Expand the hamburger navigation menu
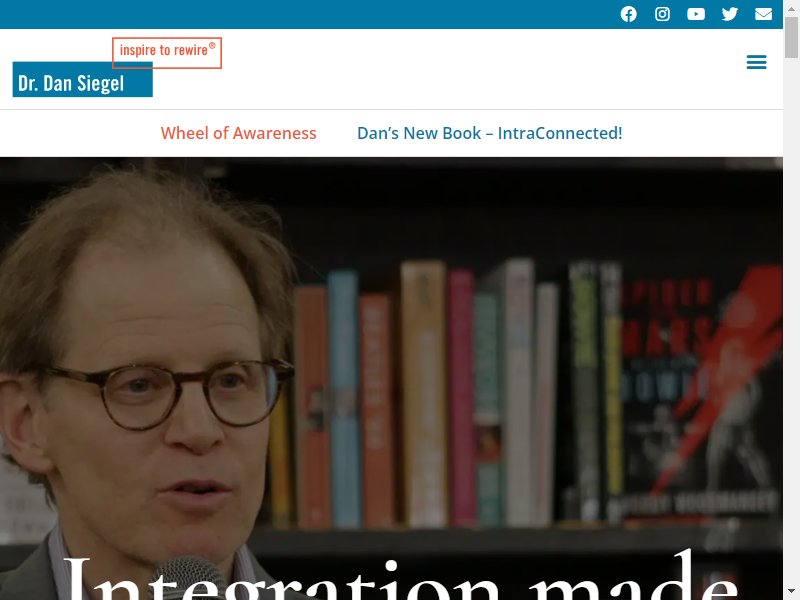The image size is (800, 600). [x=756, y=62]
